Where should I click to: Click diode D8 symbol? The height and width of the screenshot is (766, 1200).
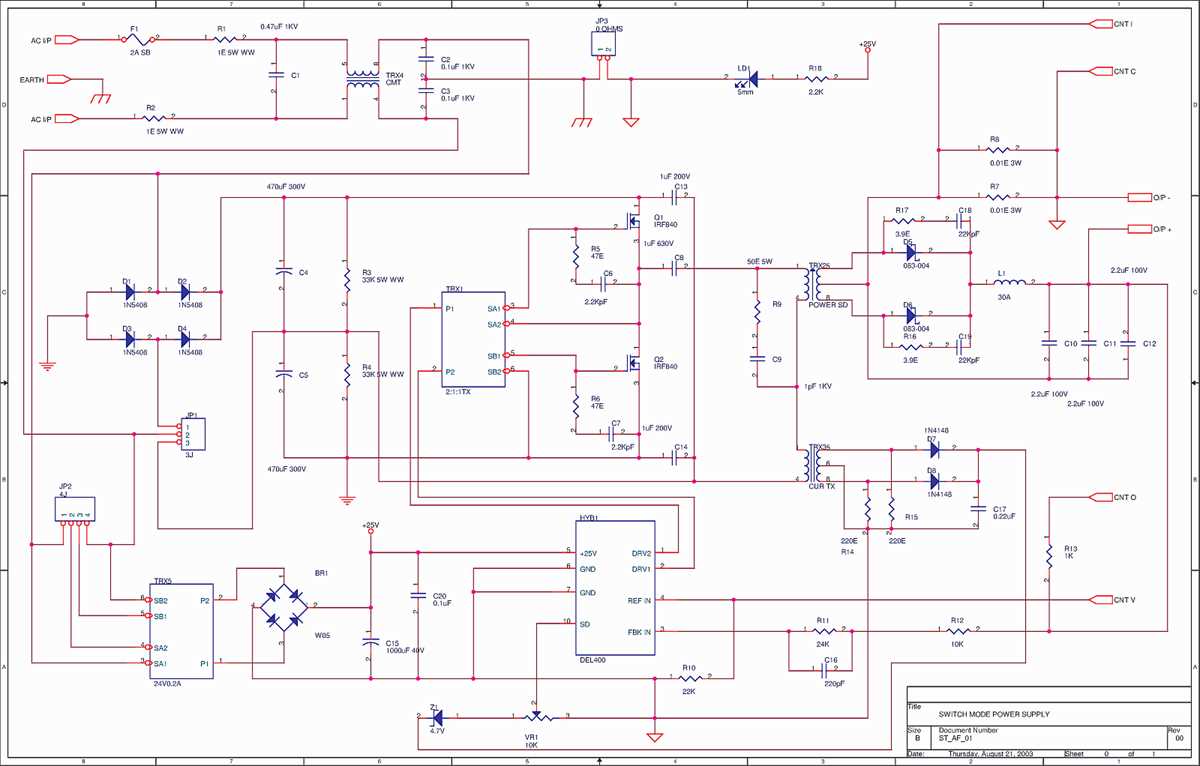pyautogui.click(x=933, y=481)
